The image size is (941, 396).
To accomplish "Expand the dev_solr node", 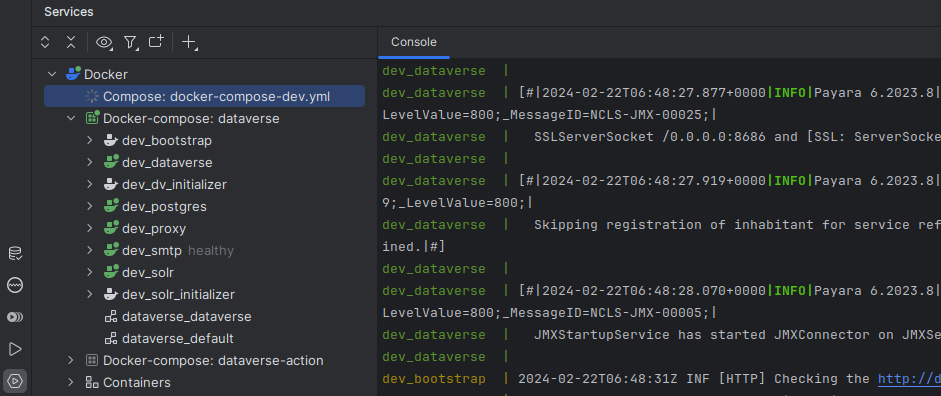I will pos(90,272).
